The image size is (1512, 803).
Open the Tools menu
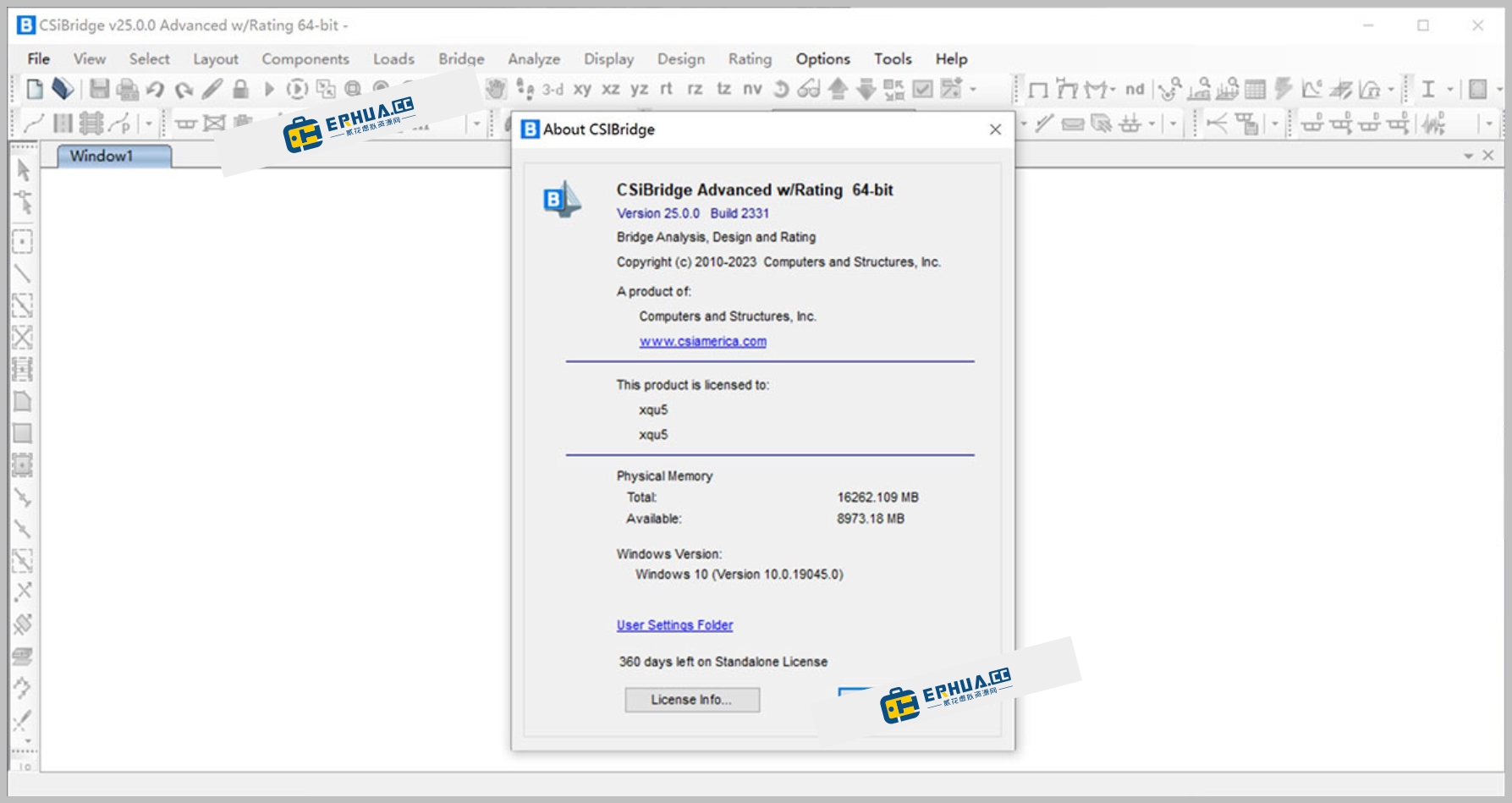coord(893,59)
